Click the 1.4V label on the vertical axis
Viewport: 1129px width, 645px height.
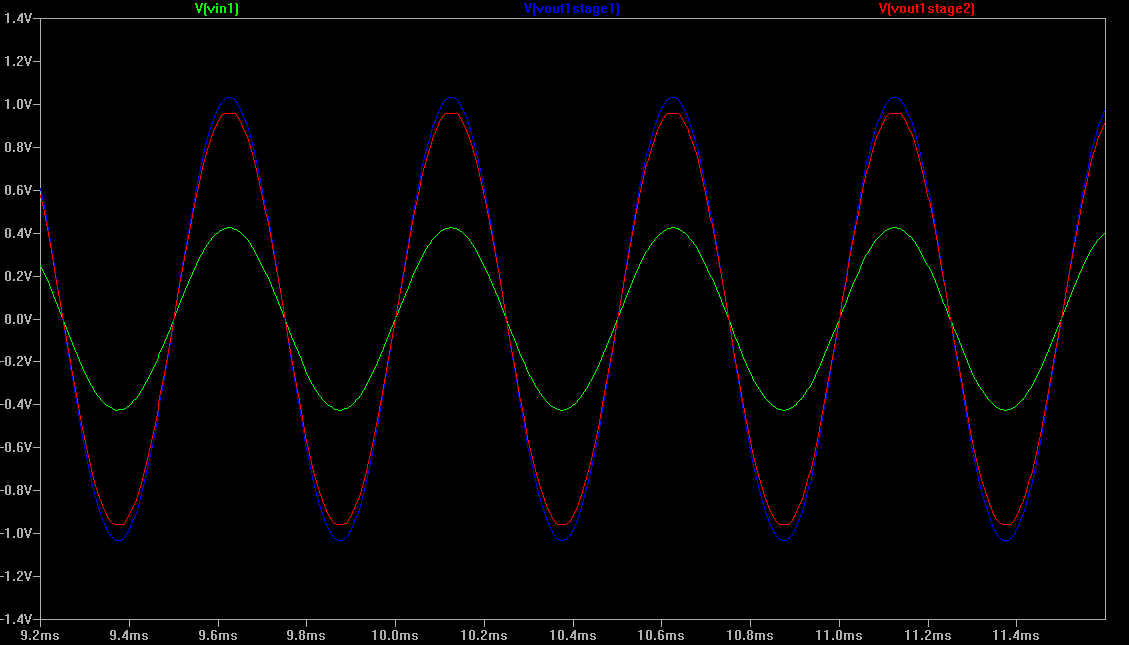pyautogui.click(x=18, y=18)
